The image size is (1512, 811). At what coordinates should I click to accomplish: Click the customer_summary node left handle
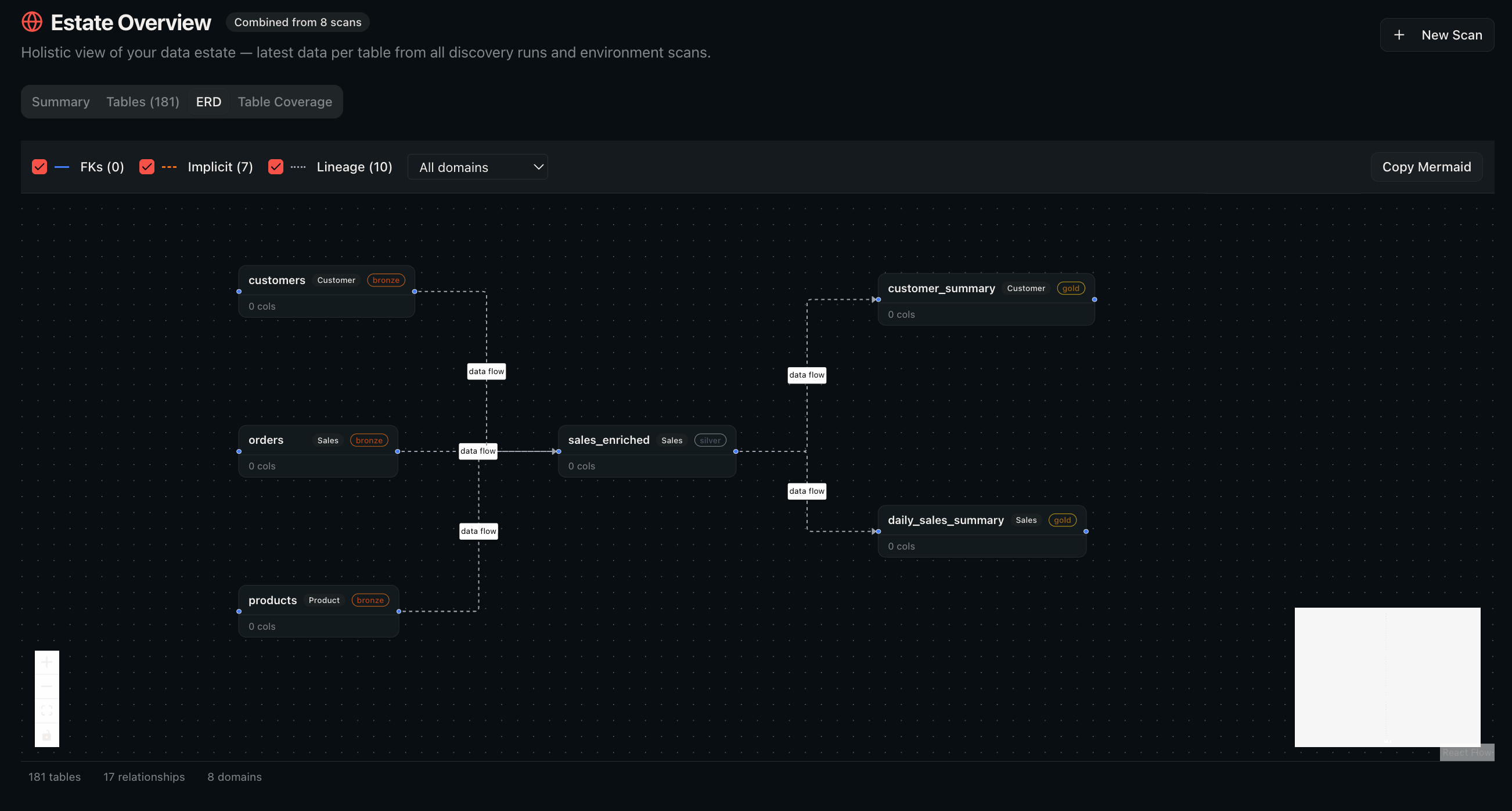click(x=878, y=300)
